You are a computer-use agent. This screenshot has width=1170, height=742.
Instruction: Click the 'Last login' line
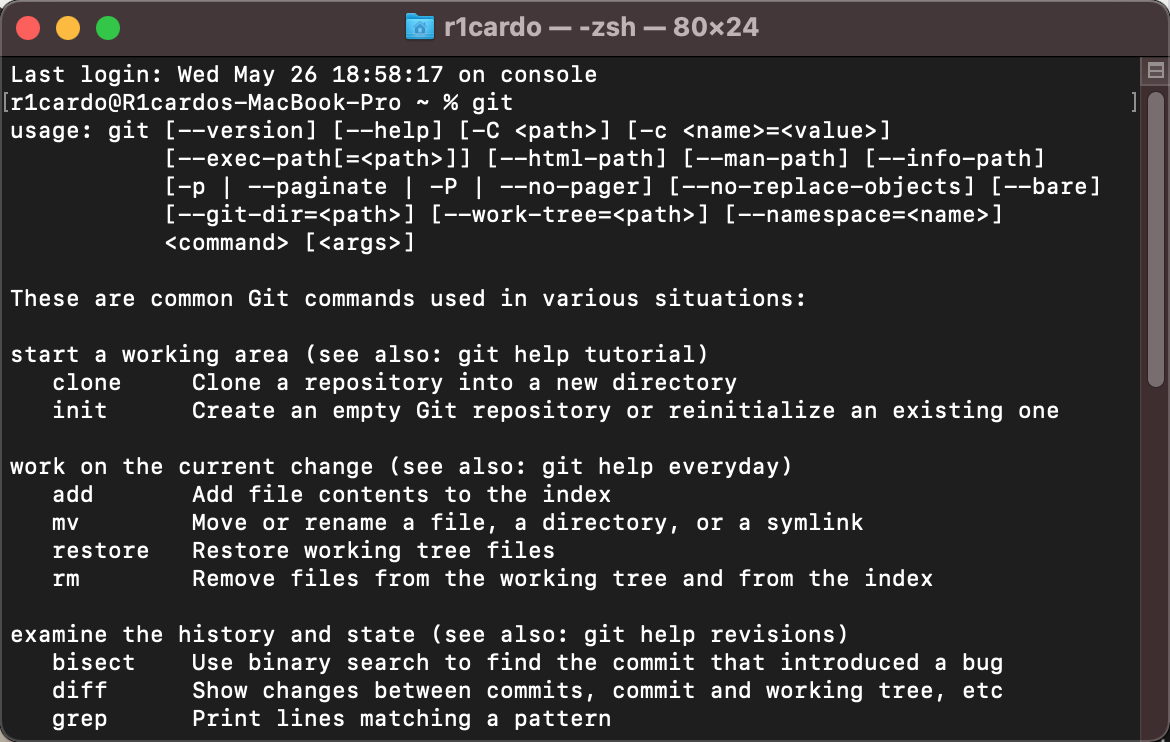(x=303, y=74)
